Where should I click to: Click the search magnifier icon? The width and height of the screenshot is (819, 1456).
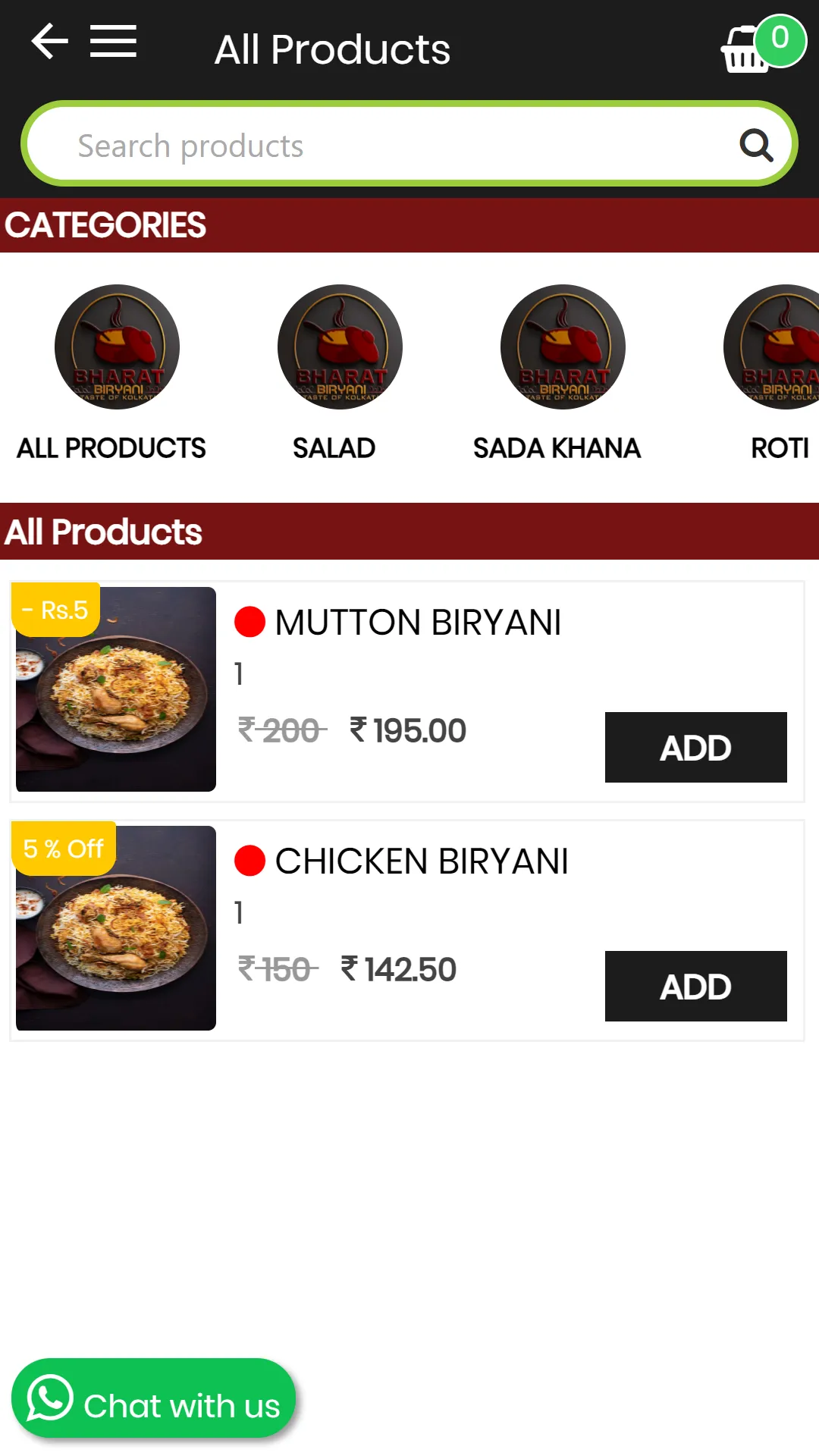click(x=756, y=145)
